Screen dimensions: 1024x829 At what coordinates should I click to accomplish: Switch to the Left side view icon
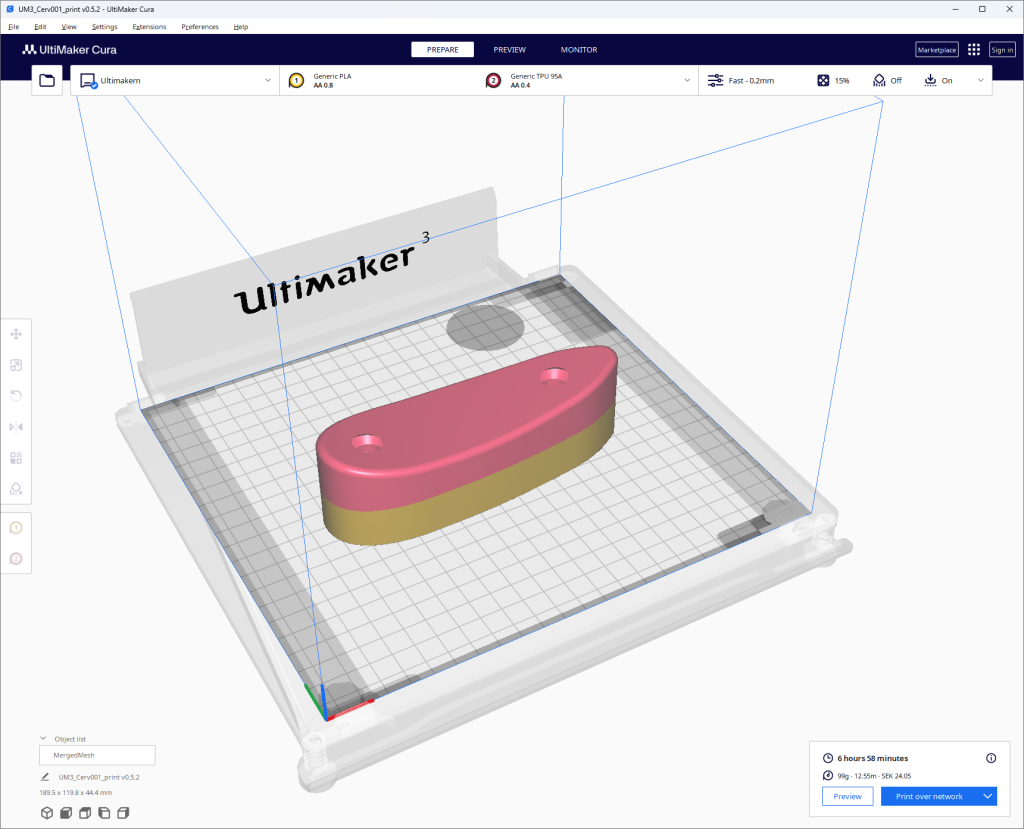pyautogui.click(x=104, y=813)
